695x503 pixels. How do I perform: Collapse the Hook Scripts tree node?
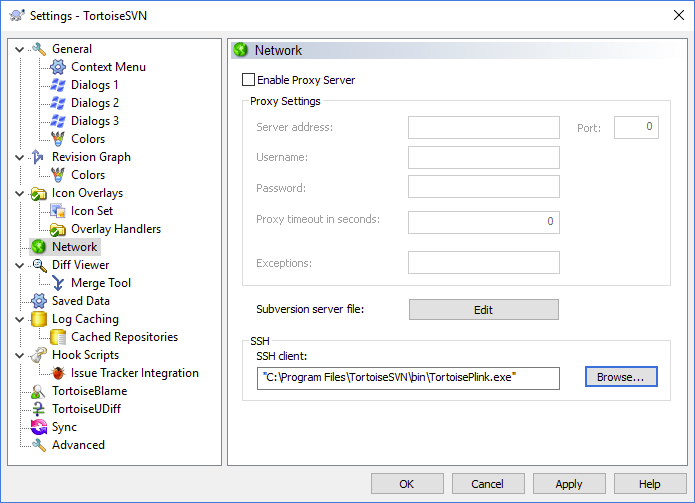20,355
